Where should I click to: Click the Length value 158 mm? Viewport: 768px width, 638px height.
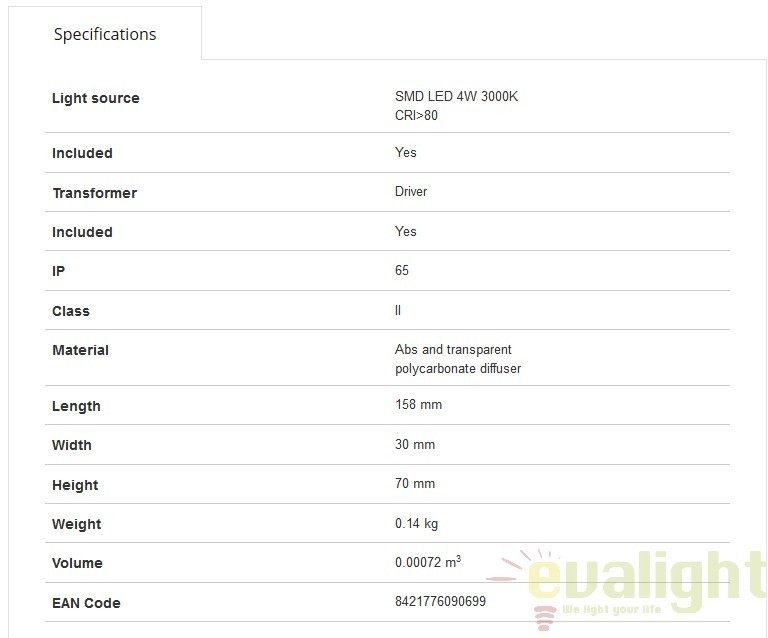pyautogui.click(x=418, y=404)
